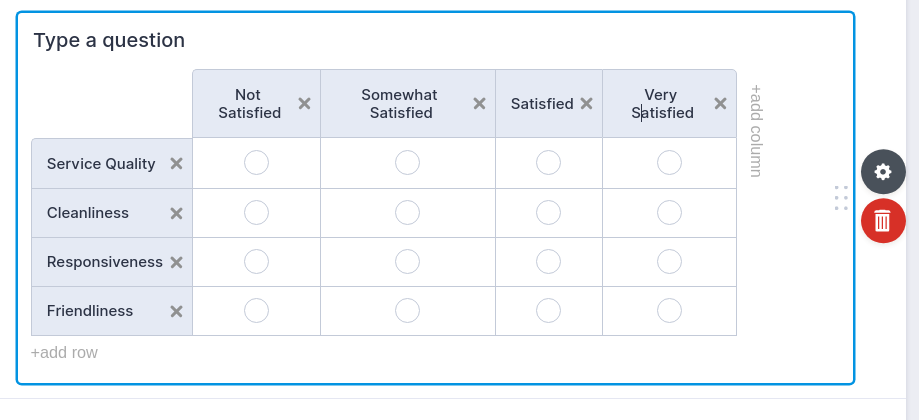
Task: Choose Very Satisfied for Cleanliness
Action: click(669, 212)
